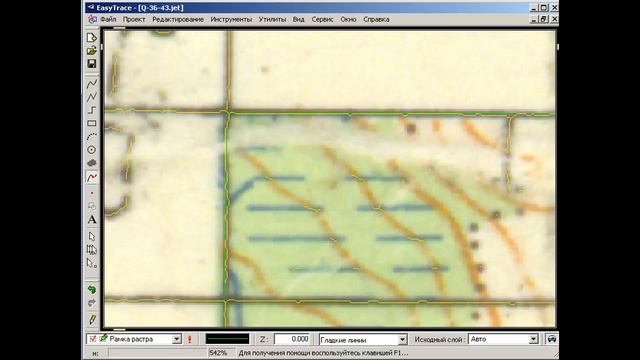This screenshot has height=360, width=640.
Task: Click the green Undo arrow
Action: [92, 289]
